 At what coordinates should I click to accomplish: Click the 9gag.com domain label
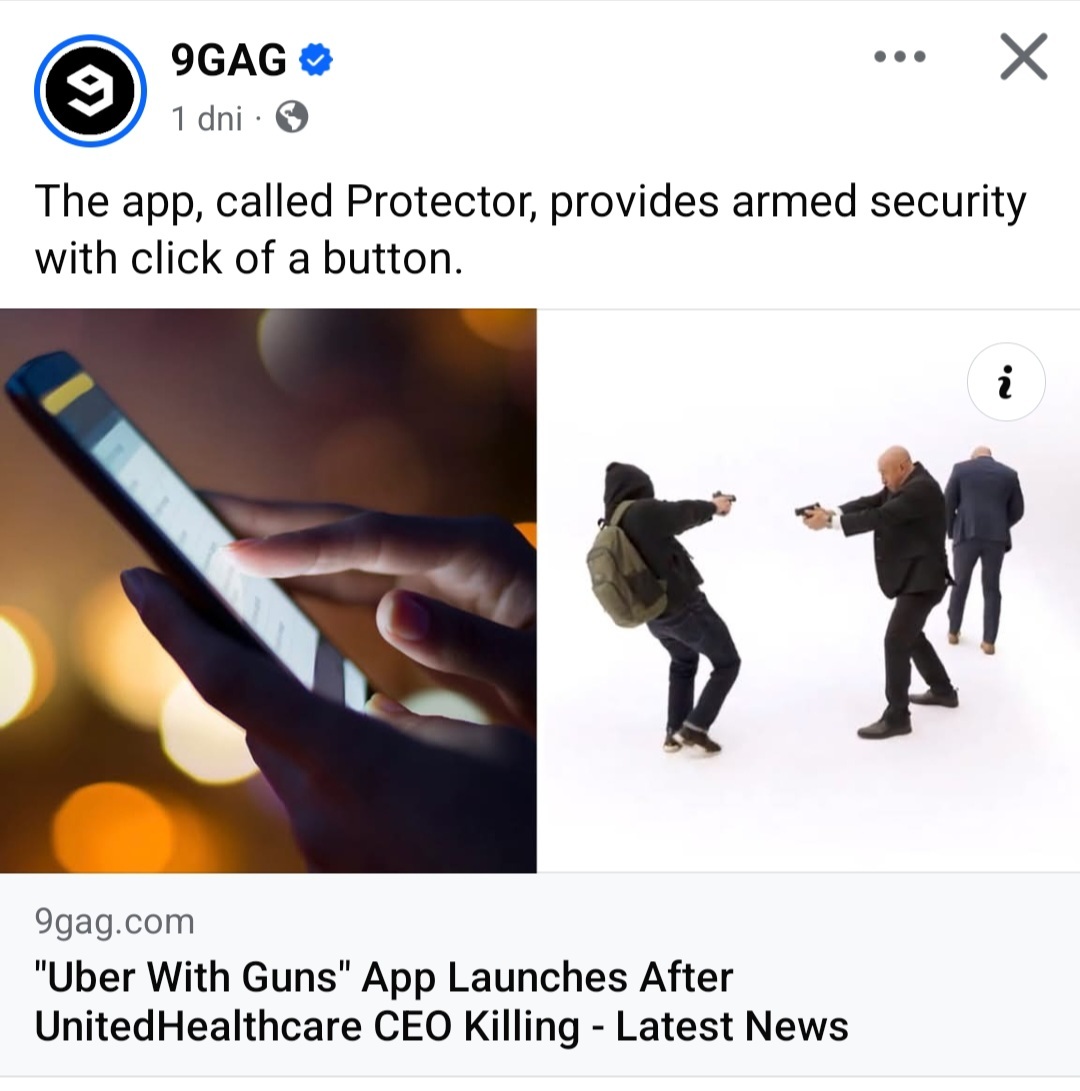click(115, 921)
